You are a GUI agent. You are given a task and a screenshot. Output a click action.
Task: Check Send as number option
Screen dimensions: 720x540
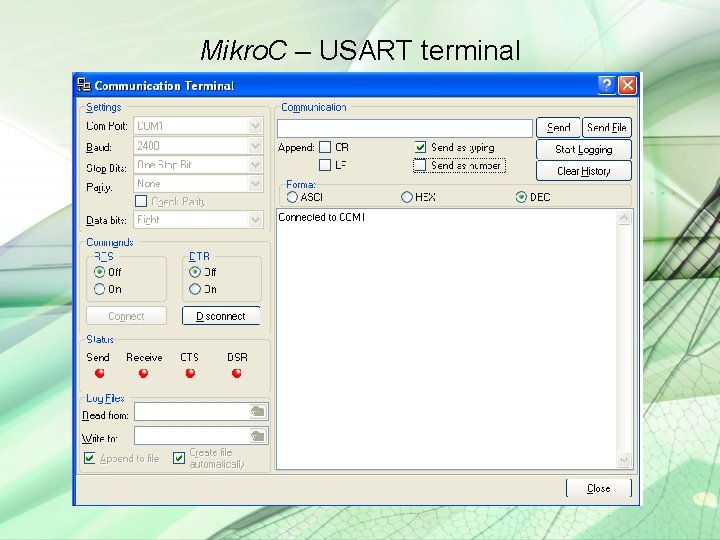[420, 165]
